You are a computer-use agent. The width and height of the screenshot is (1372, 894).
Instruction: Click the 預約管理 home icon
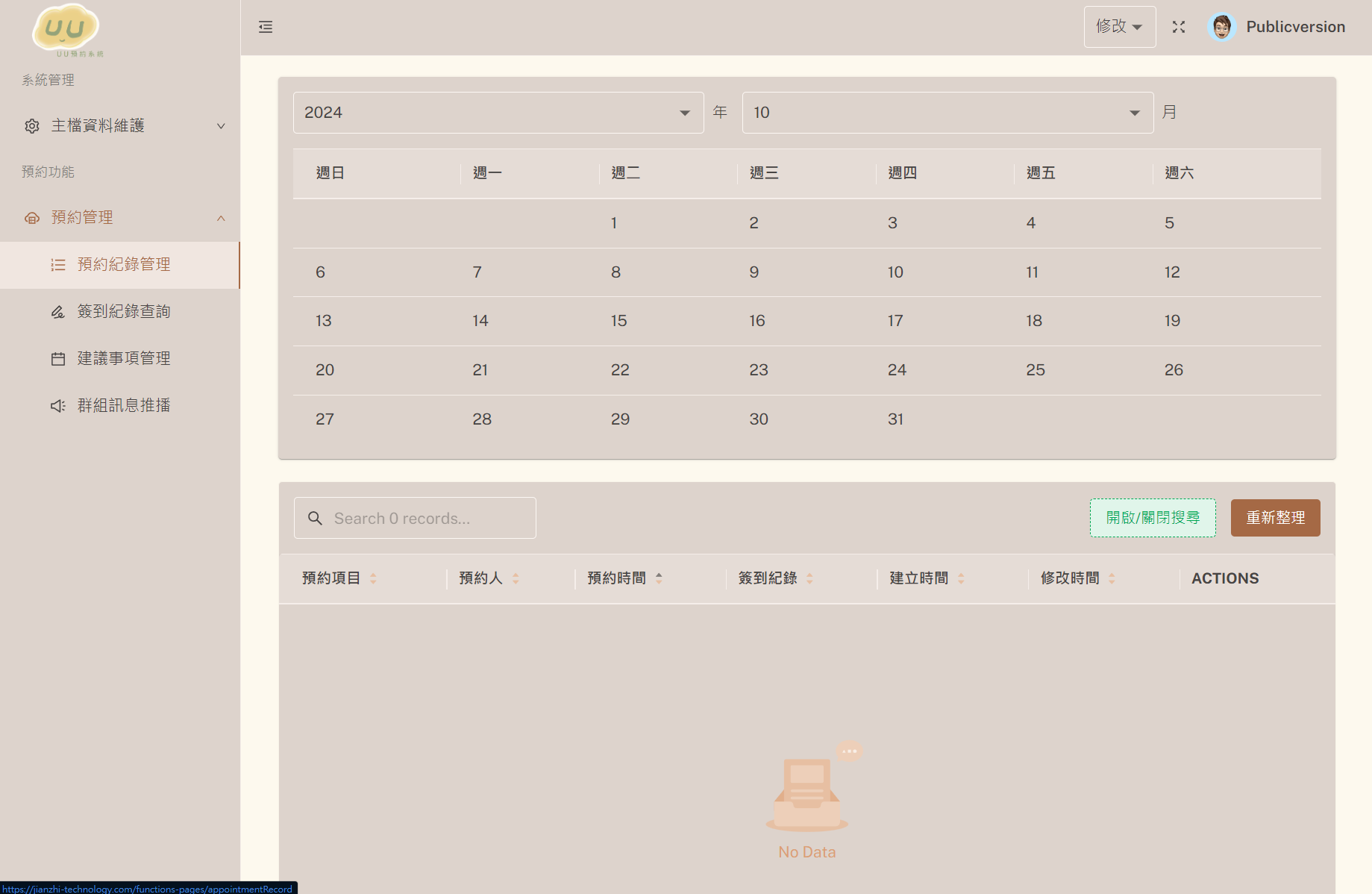click(x=31, y=217)
